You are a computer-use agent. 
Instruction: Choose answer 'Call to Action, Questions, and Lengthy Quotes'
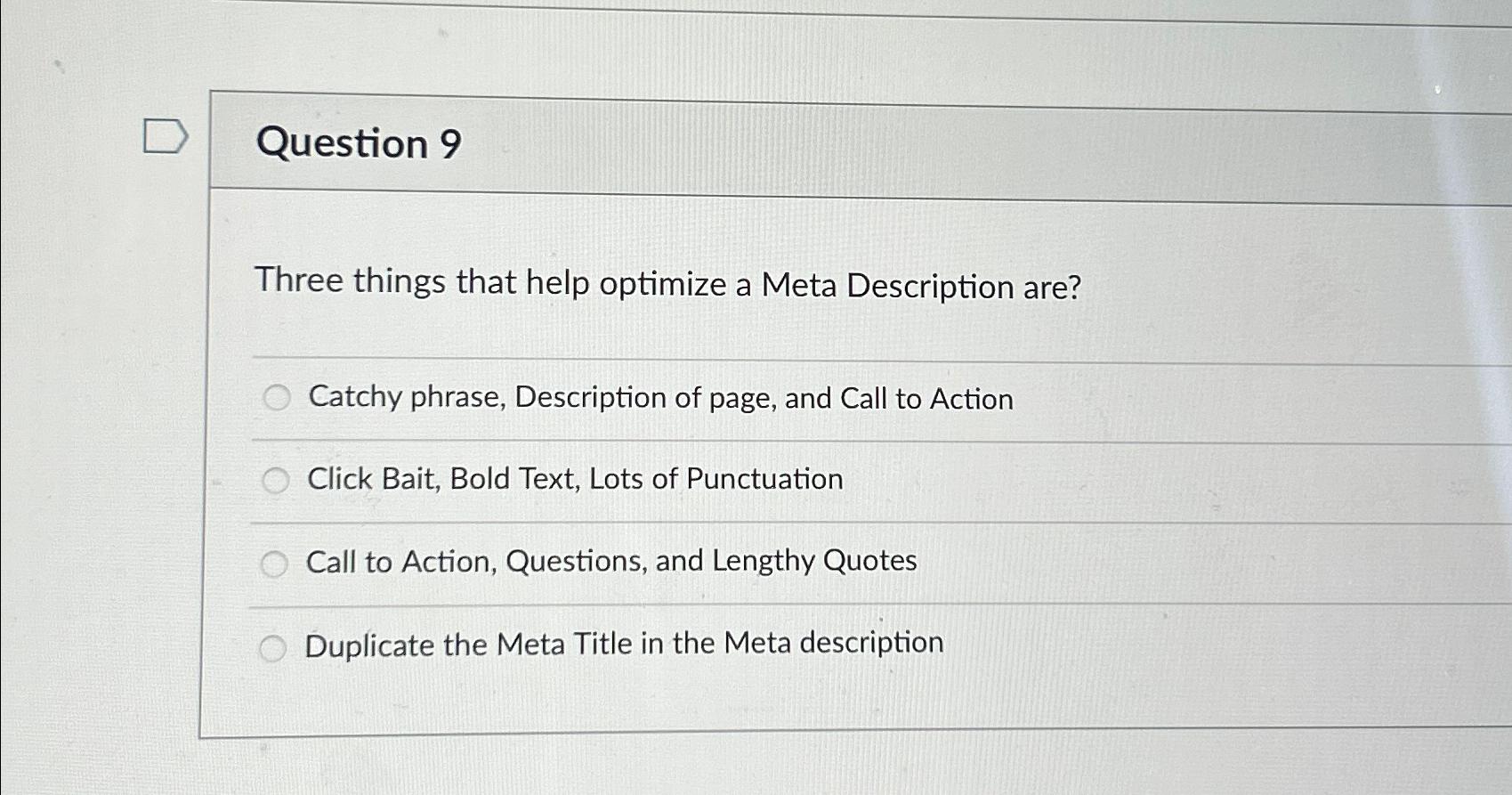[611, 562]
